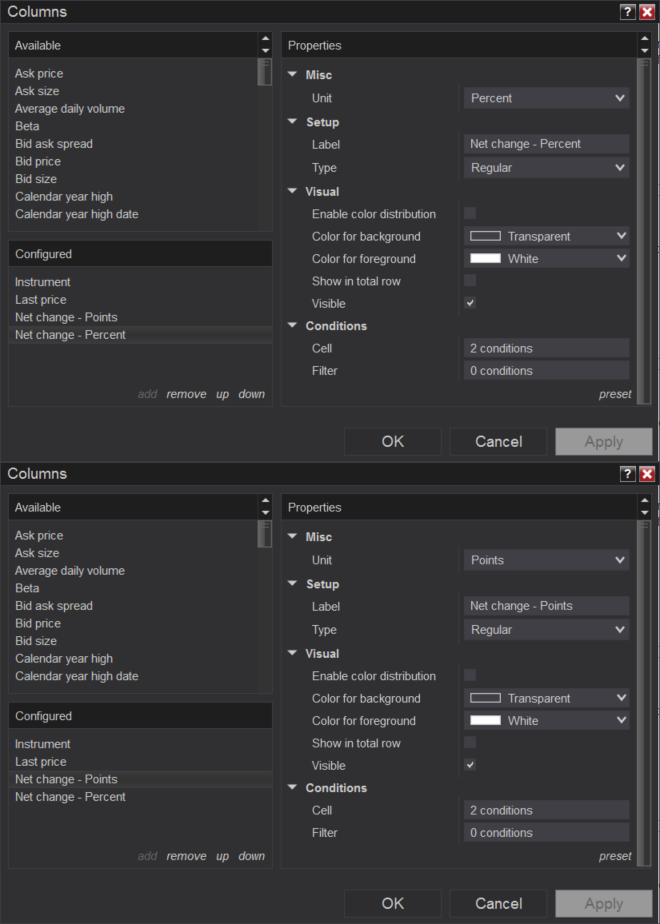This screenshot has width=660, height=924.
Task: Click the down arrow in the lower dialog's Properties header
Action: 645,513
